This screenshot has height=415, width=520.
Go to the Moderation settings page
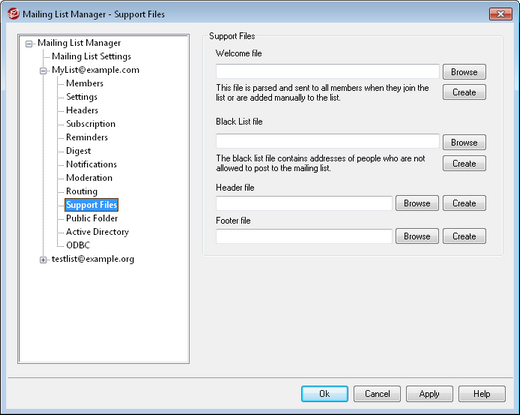coord(89,178)
